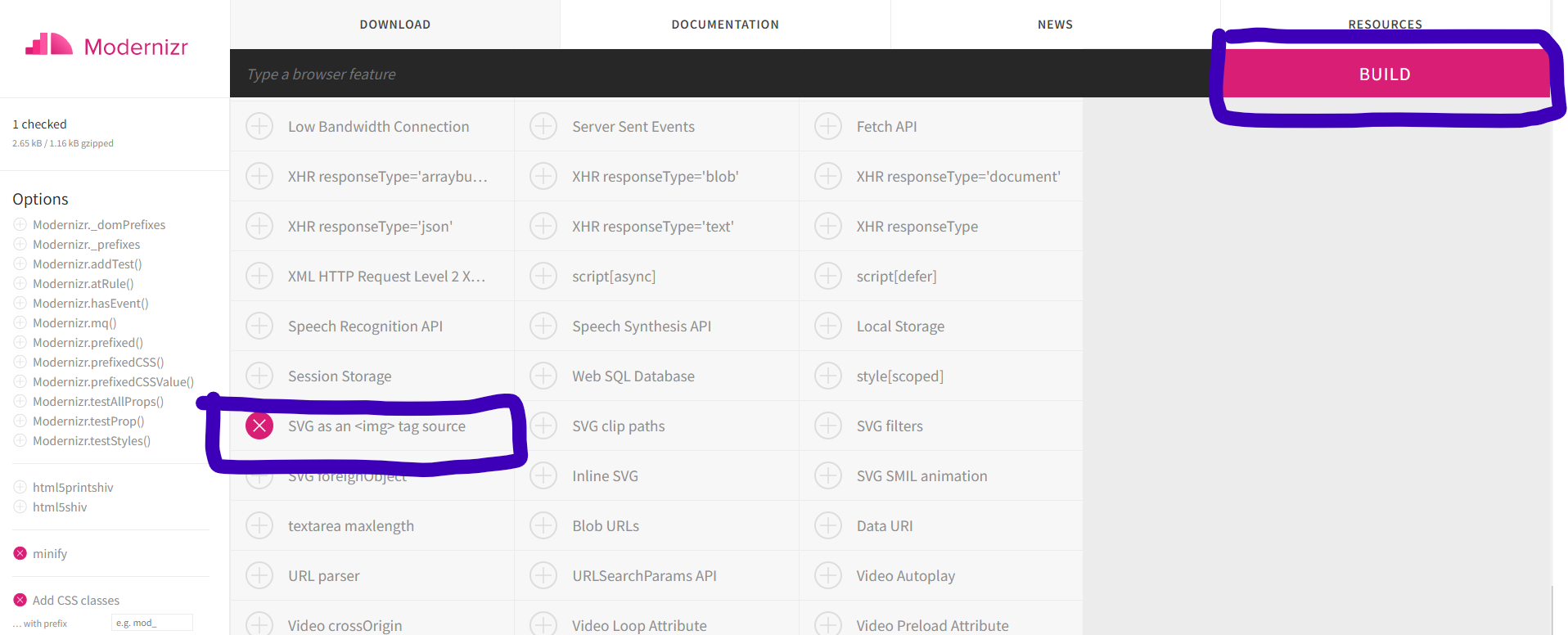Add Inline SVG detect
The width and height of the screenshot is (1568, 635).
(543, 476)
